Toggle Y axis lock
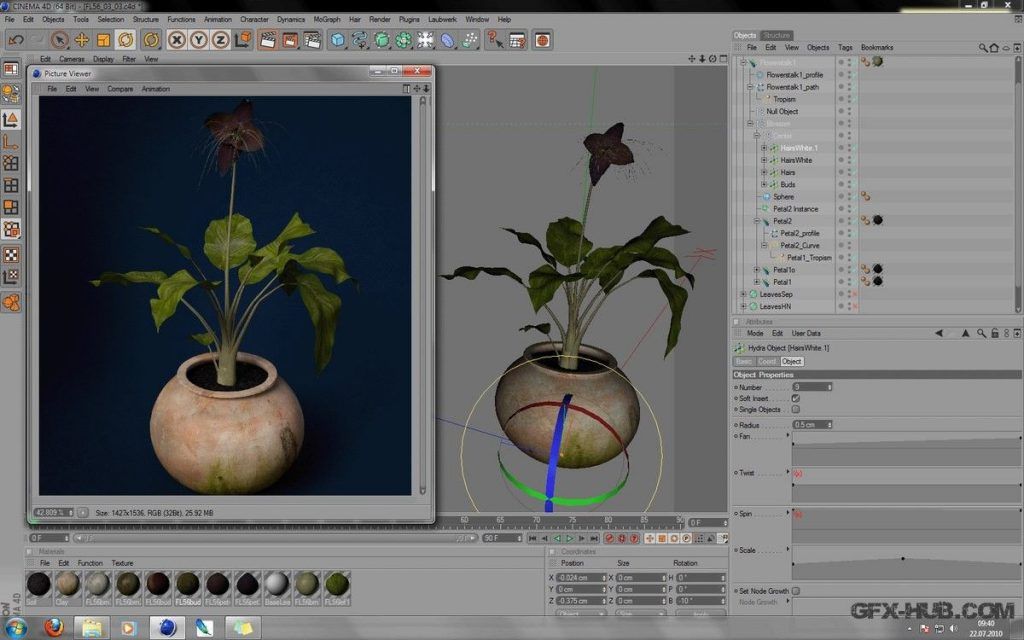1024x640 pixels. coord(199,40)
